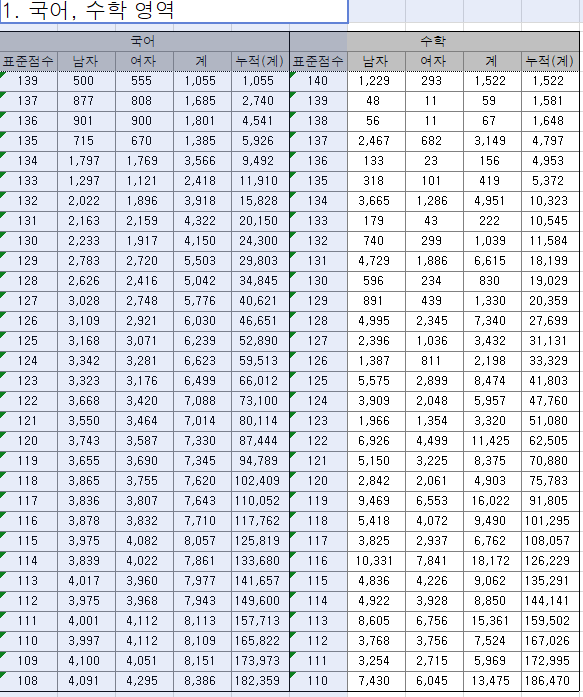Select the cell showing 5,926
This screenshot has height=697, width=583.
click(x=260, y=141)
